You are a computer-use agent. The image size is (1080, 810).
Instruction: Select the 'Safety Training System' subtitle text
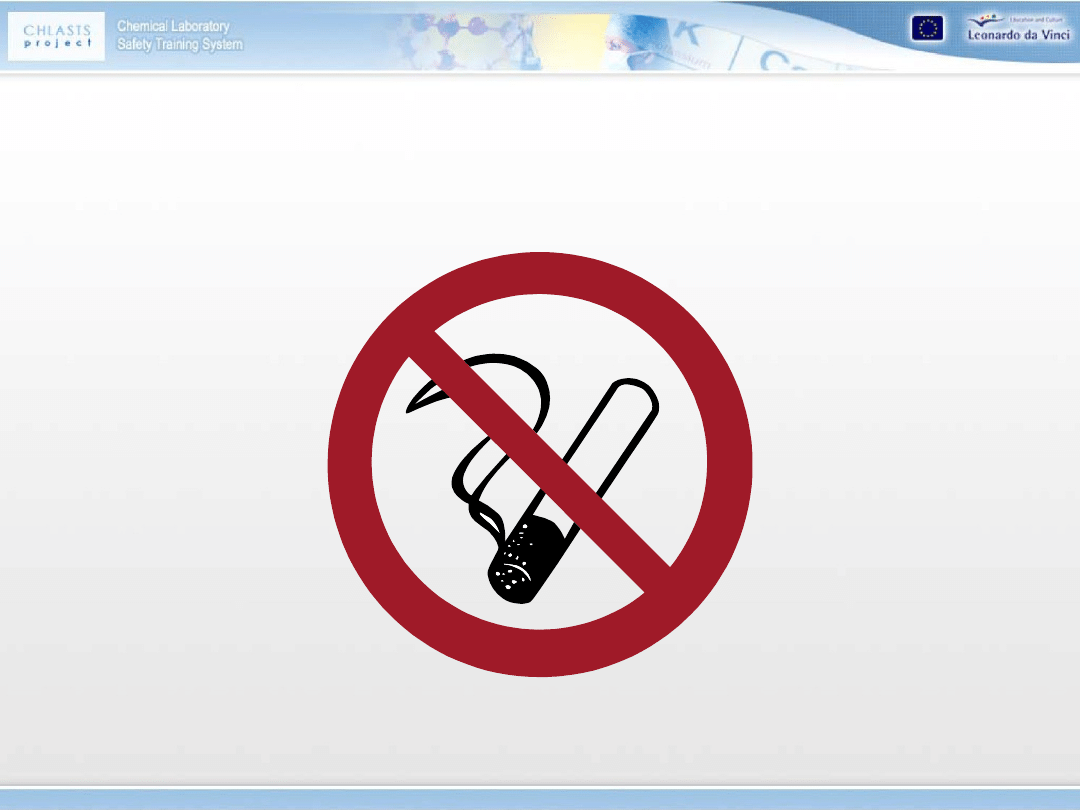click(179, 45)
